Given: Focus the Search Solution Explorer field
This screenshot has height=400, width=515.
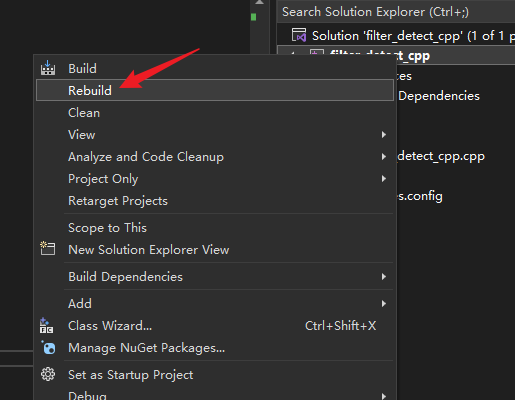Looking at the screenshot, I should coord(396,12).
